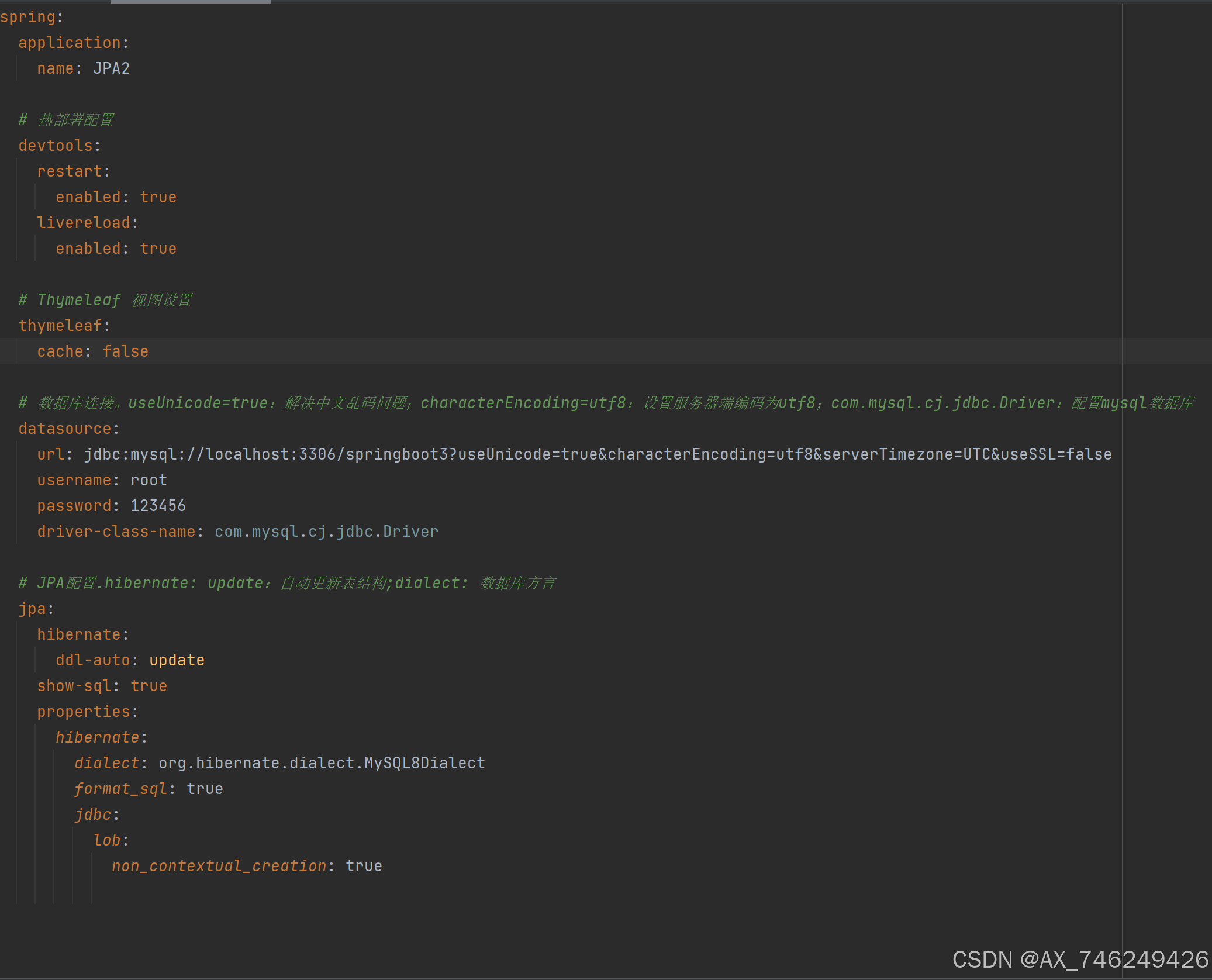Select the username value root
Viewport: 1212px width, 980px height.
click(x=148, y=479)
